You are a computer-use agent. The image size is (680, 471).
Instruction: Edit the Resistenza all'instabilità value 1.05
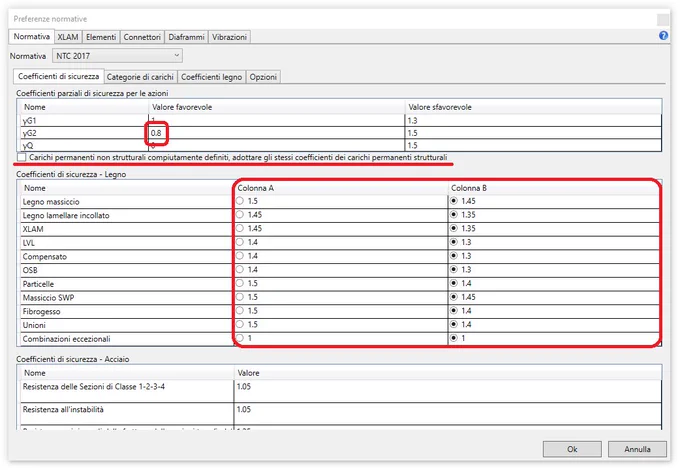tap(448, 414)
